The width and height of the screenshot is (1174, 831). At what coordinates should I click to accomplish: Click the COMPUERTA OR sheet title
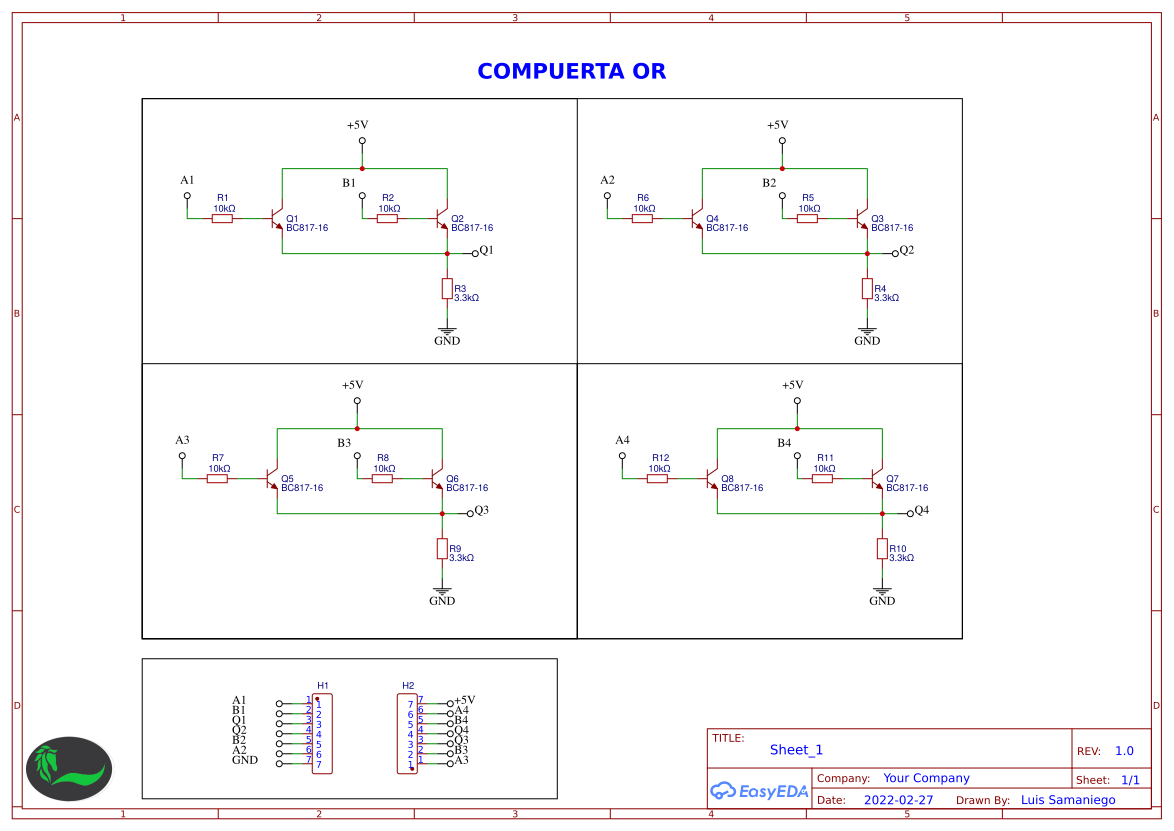[x=570, y=71]
